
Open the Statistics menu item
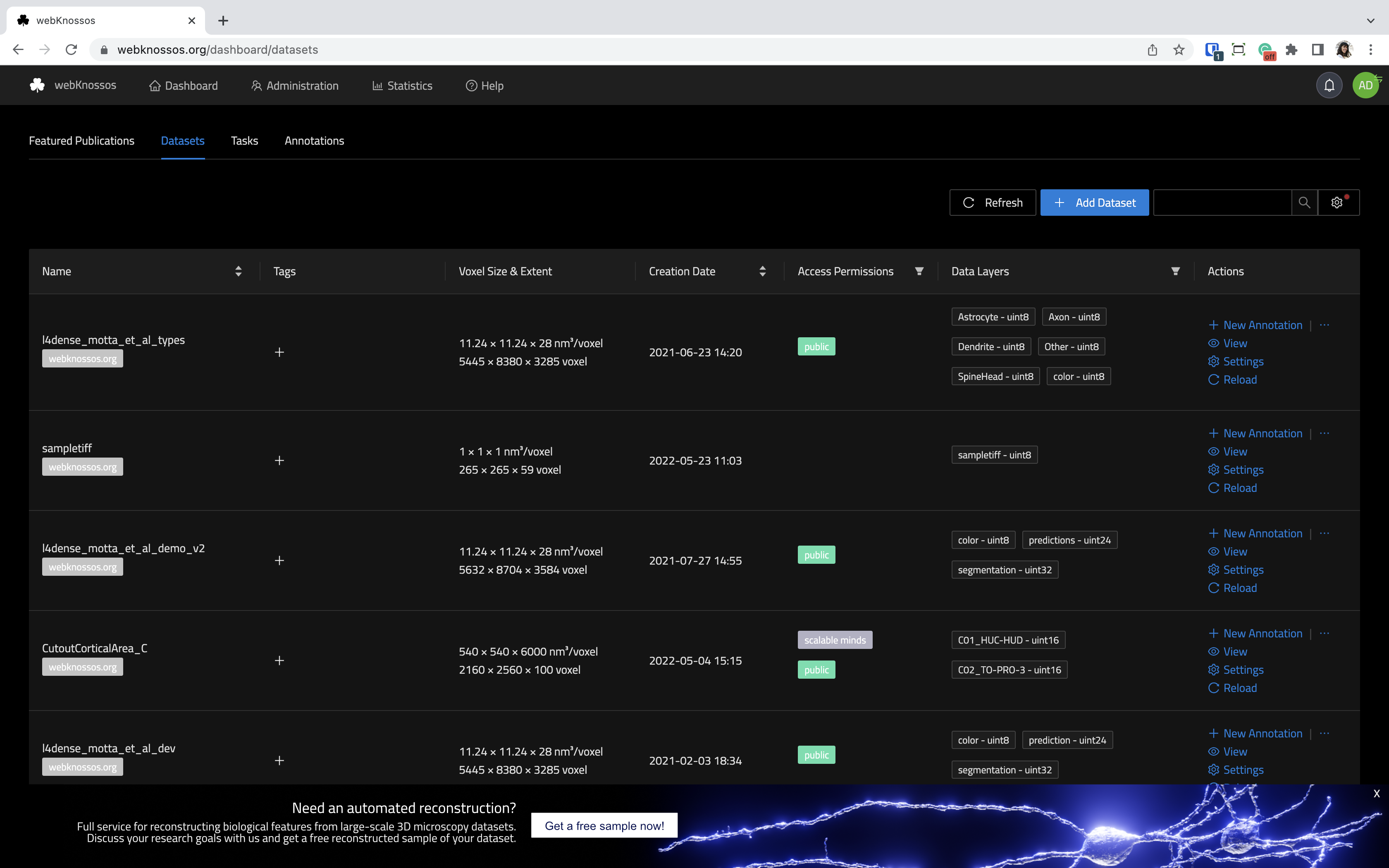402,85
